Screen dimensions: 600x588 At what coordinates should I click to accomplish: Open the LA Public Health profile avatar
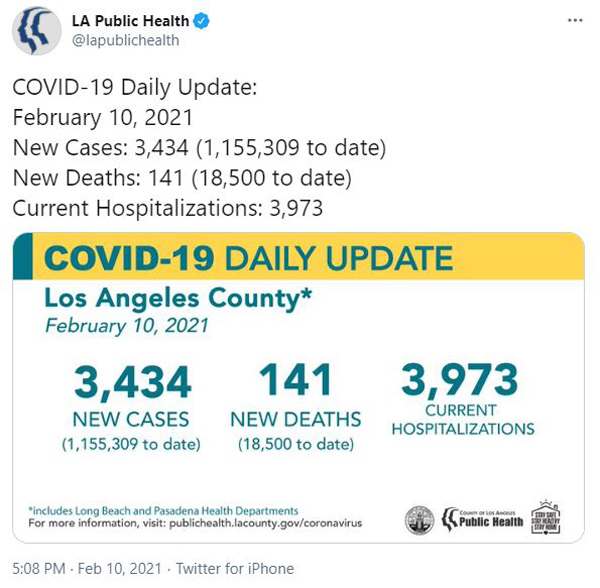click(x=36, y=31)
